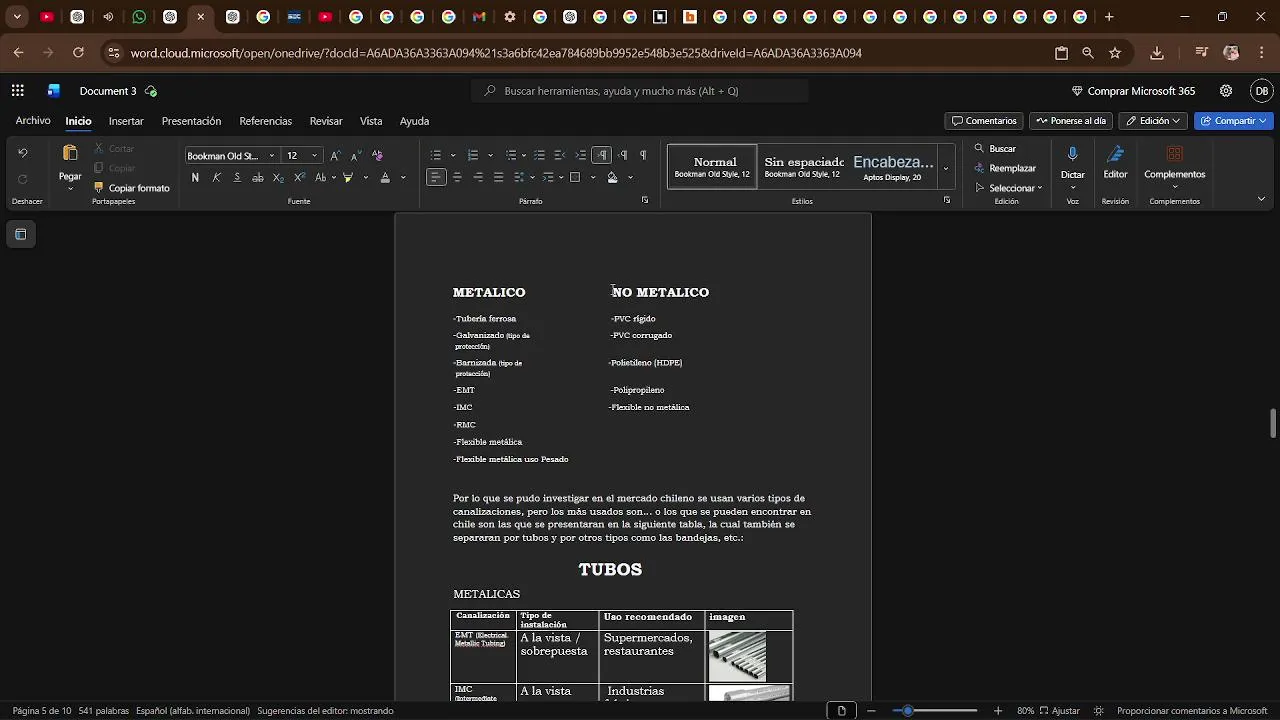The height and width of the screenshot is (720, 1280).
Task: Open the font name dropdown
Action: pos(271,156)
